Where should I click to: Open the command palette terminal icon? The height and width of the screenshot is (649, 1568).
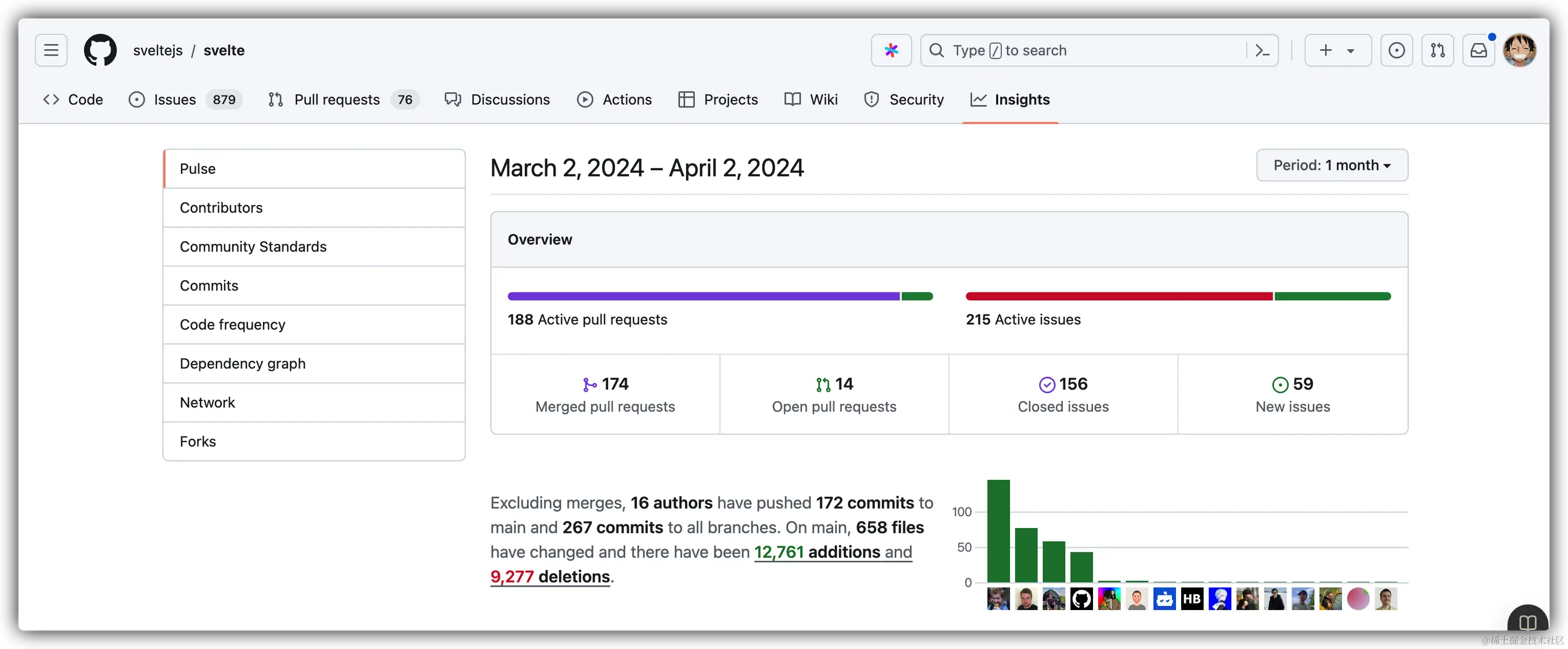pyautogui.click(x=1261, y=50)
